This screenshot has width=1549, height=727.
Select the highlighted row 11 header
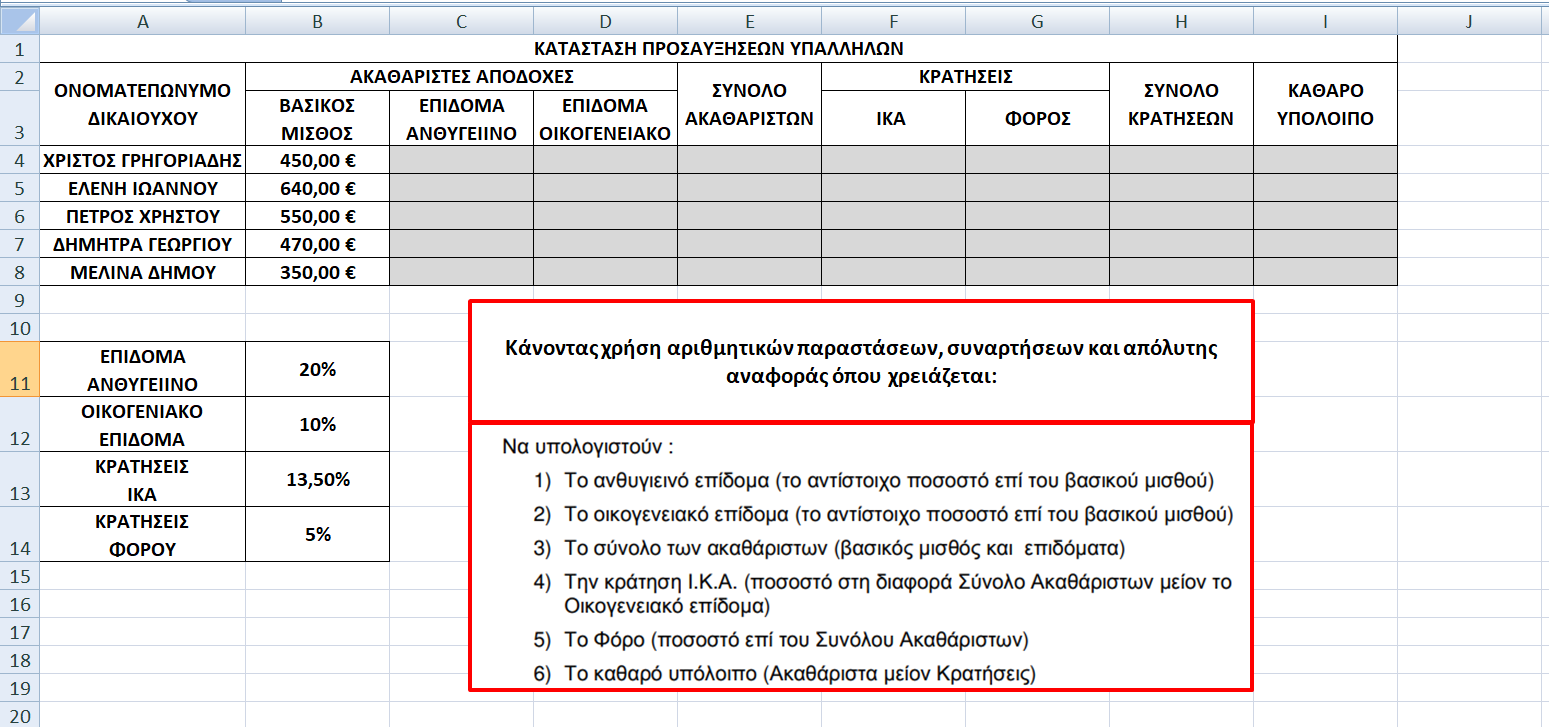[19, 369]
